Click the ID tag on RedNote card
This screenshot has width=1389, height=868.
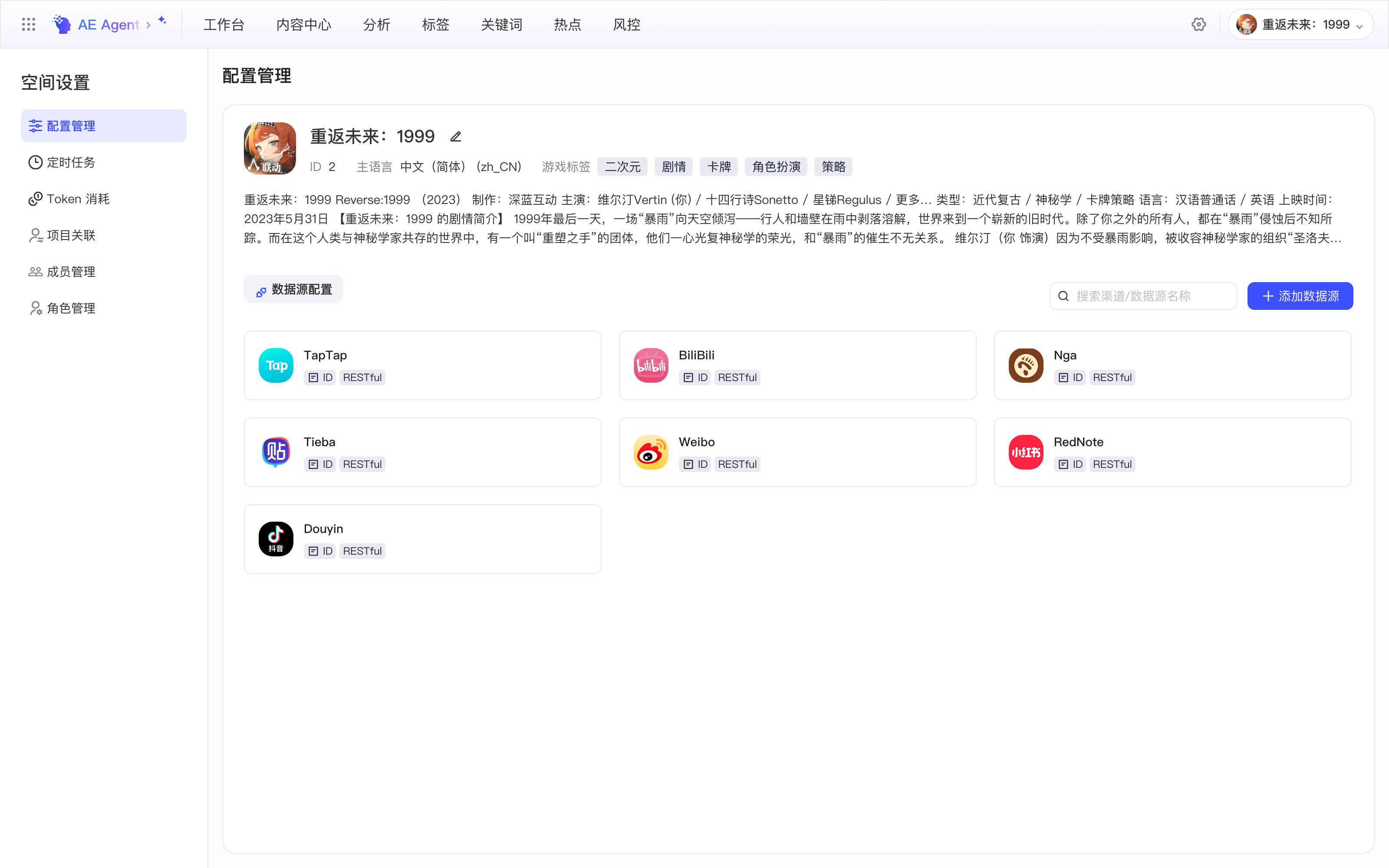pyautogui.click(x=1070, y=464)
